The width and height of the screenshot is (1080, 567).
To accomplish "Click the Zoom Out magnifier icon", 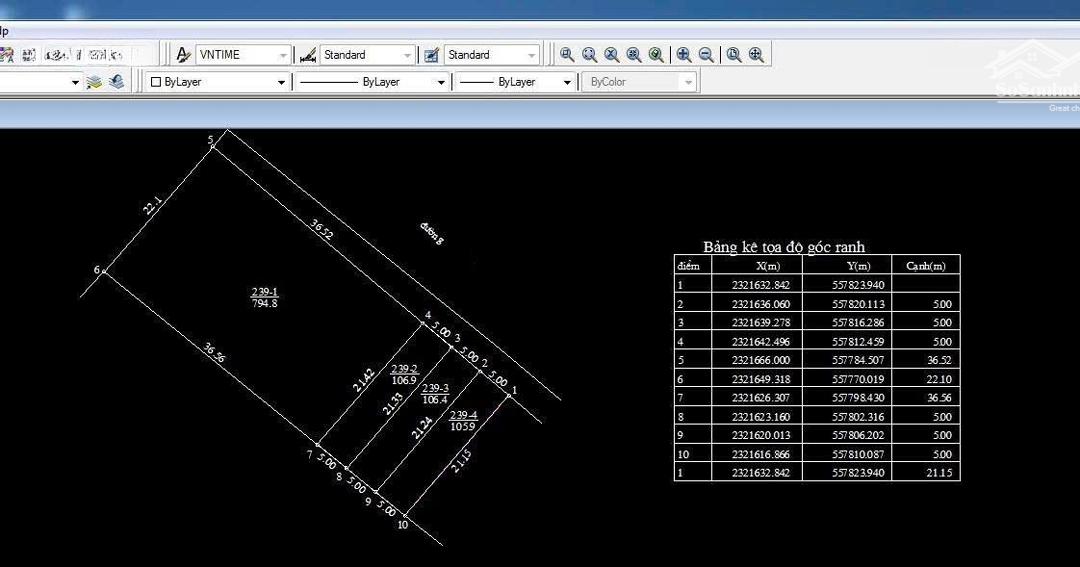I will pos(706,55).
